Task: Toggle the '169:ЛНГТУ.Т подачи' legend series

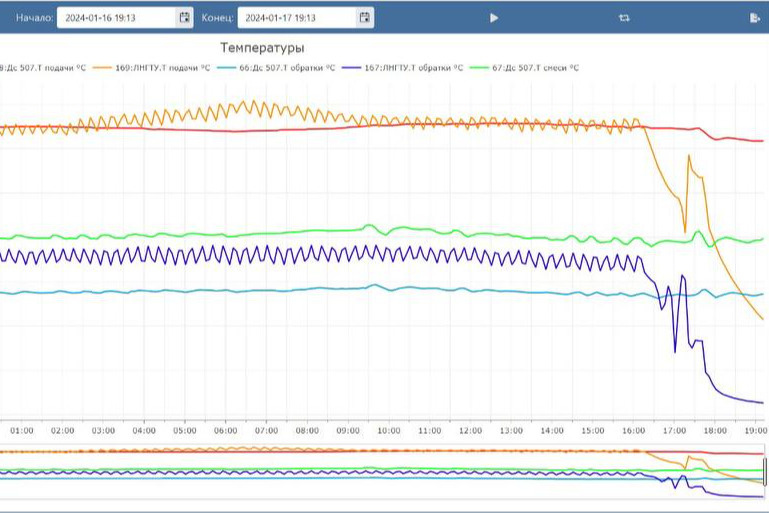Action: click(163, 68)
